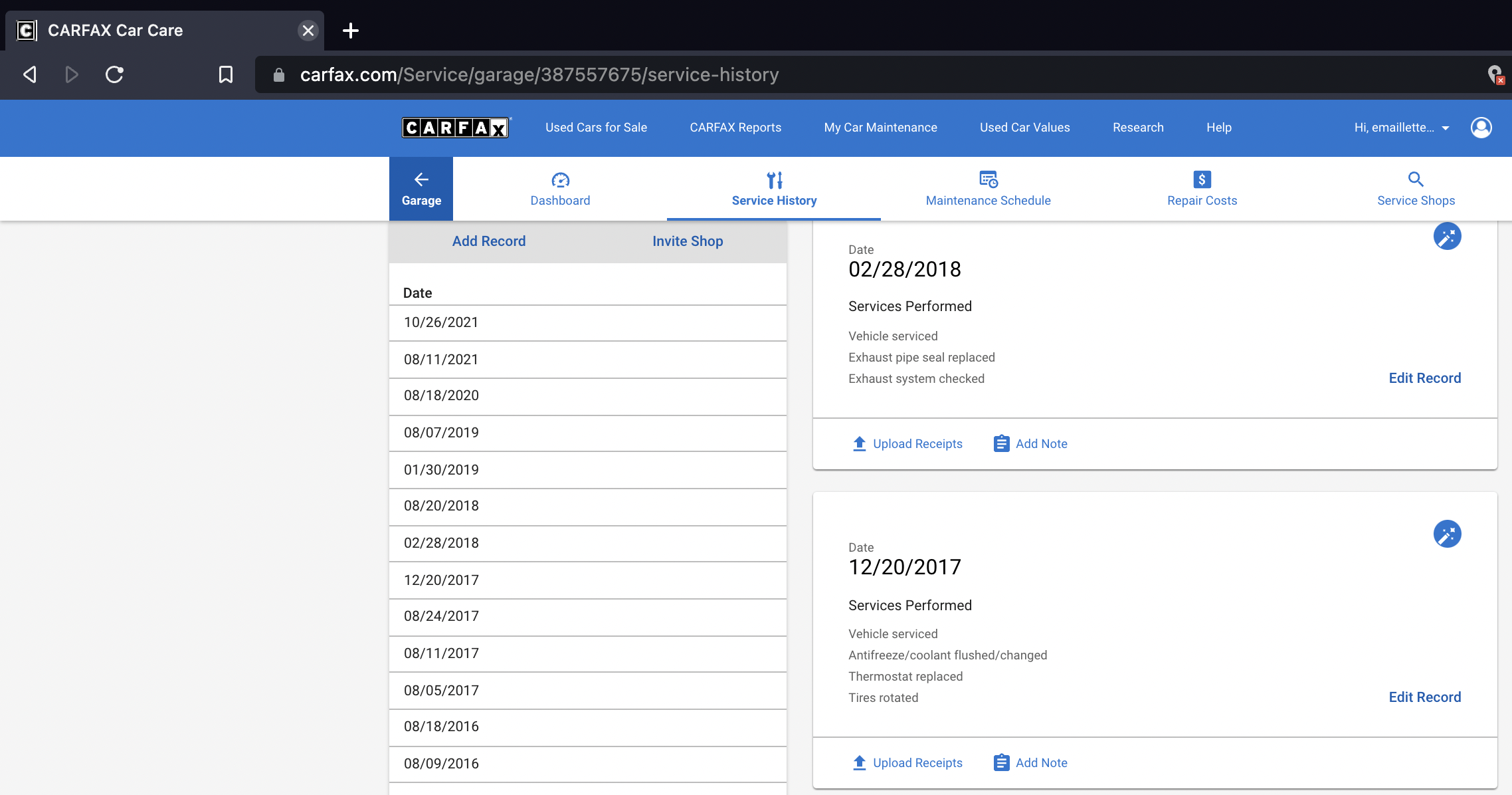Add Note to 02/28/2018 record
Screen dimensions: 1512x795
(1030, 443)
